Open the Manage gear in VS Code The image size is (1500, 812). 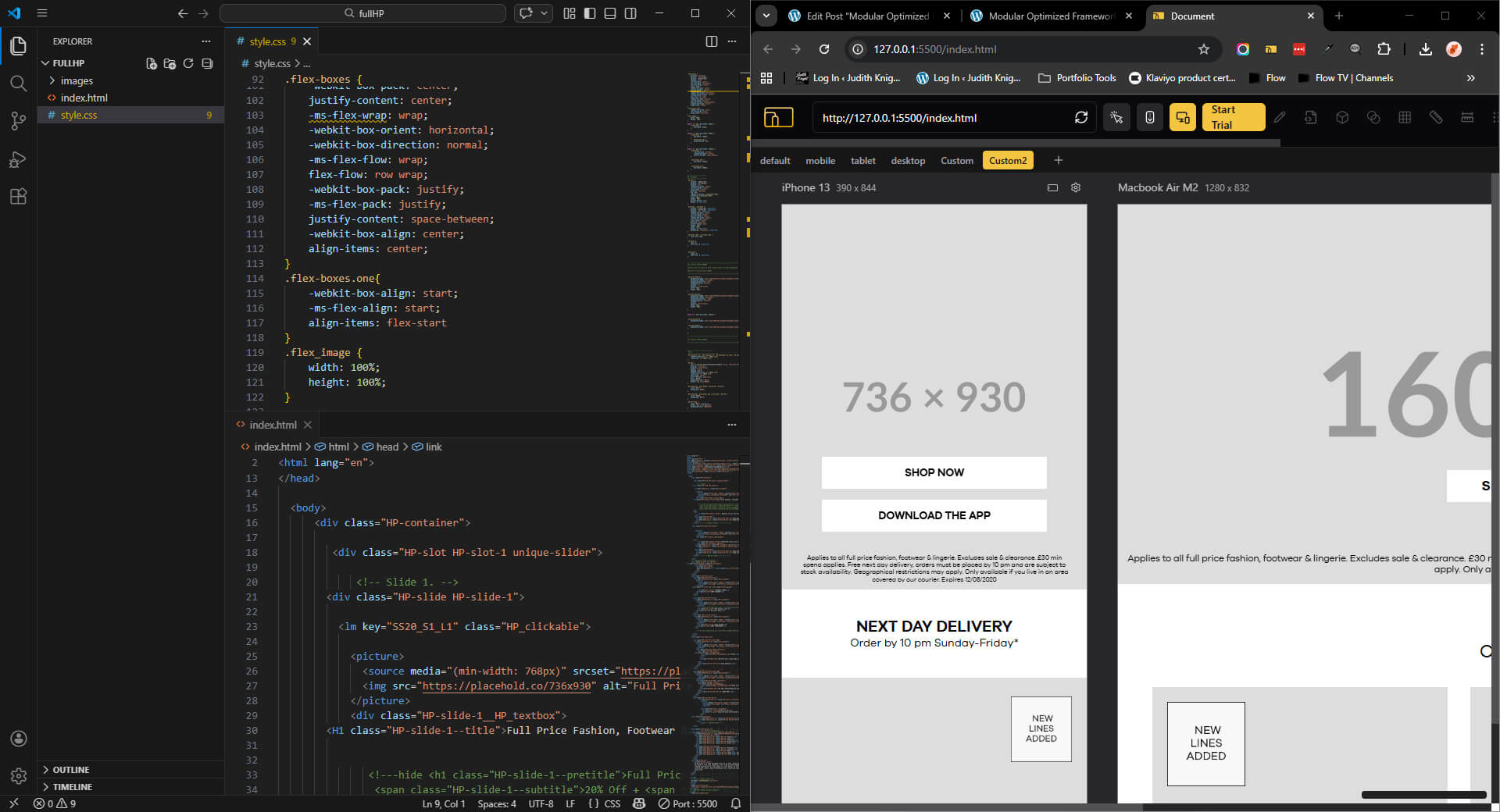[19, 776]
